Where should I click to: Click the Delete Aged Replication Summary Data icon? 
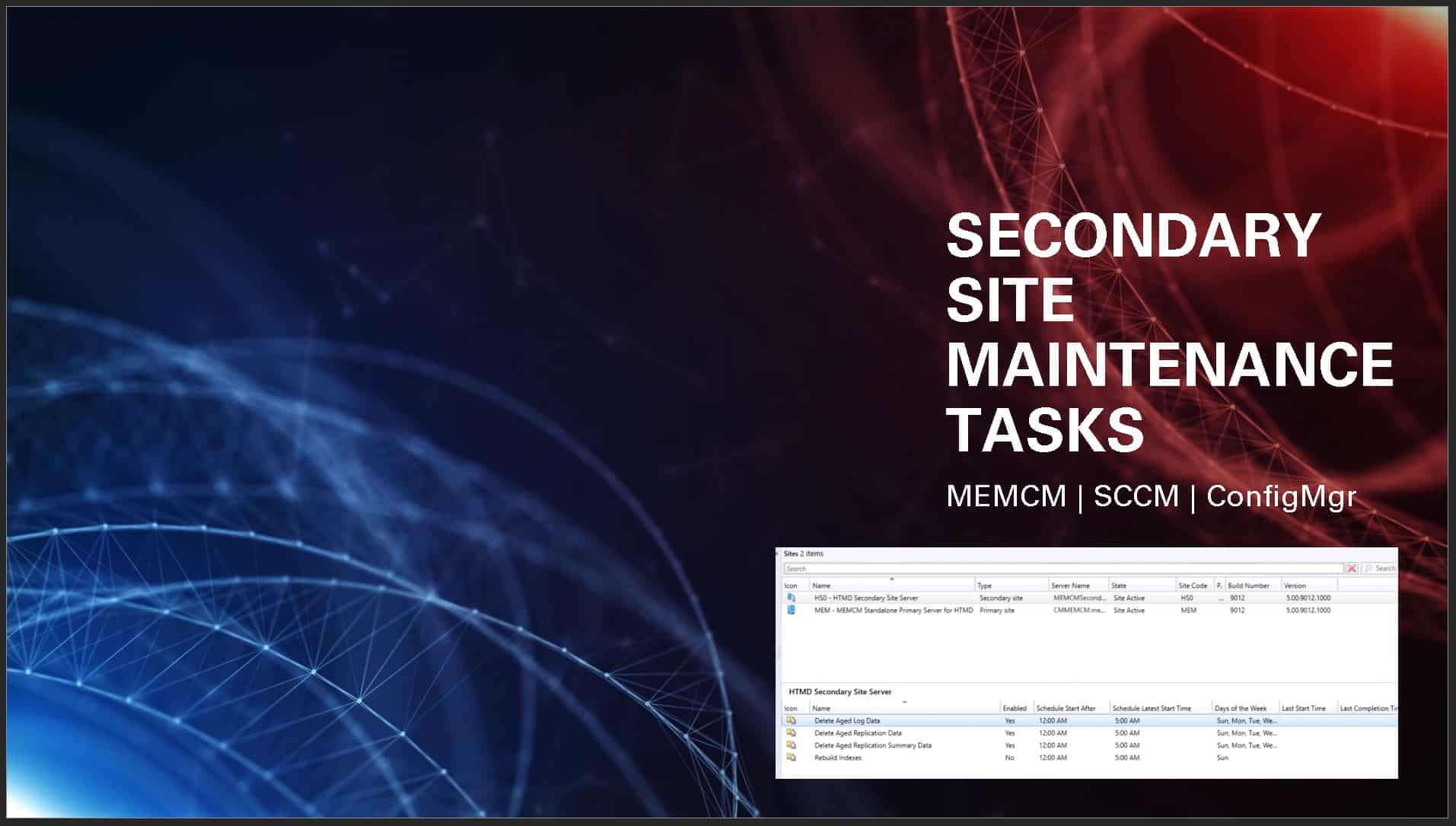click(x=792, y=745)
